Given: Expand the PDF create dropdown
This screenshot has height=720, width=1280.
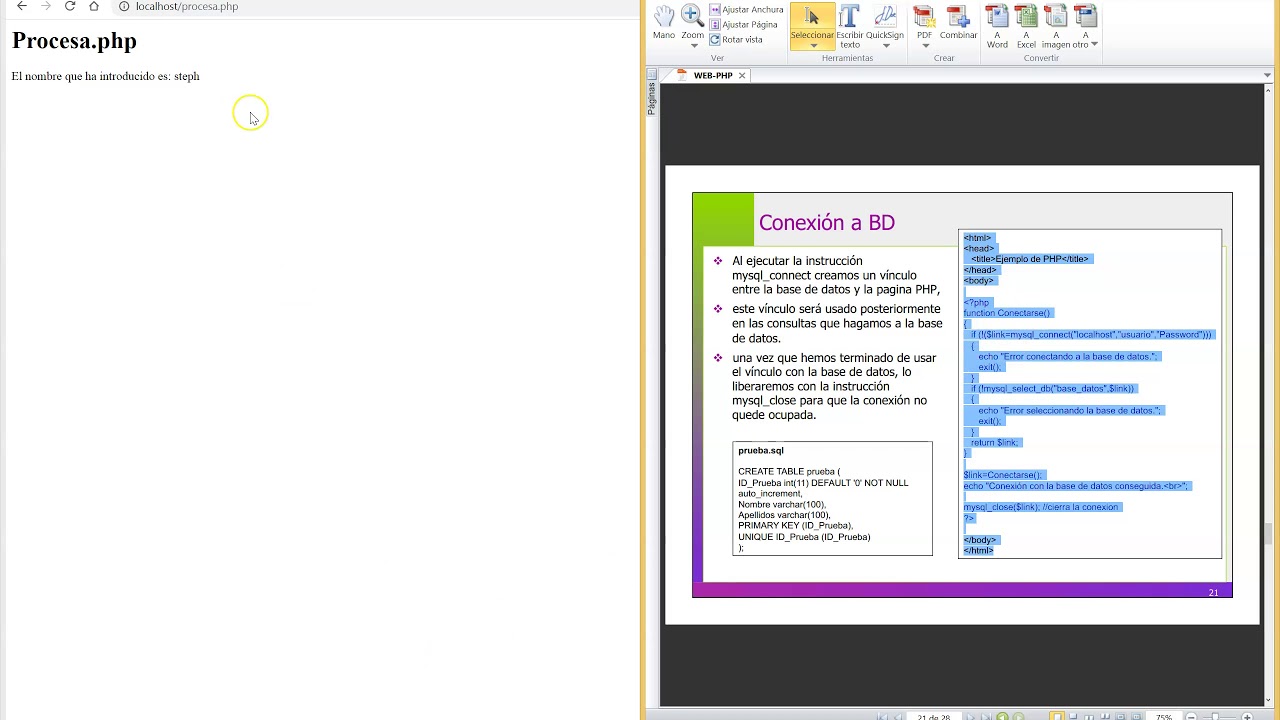Looking at the screenshot, I should point(925,46).
